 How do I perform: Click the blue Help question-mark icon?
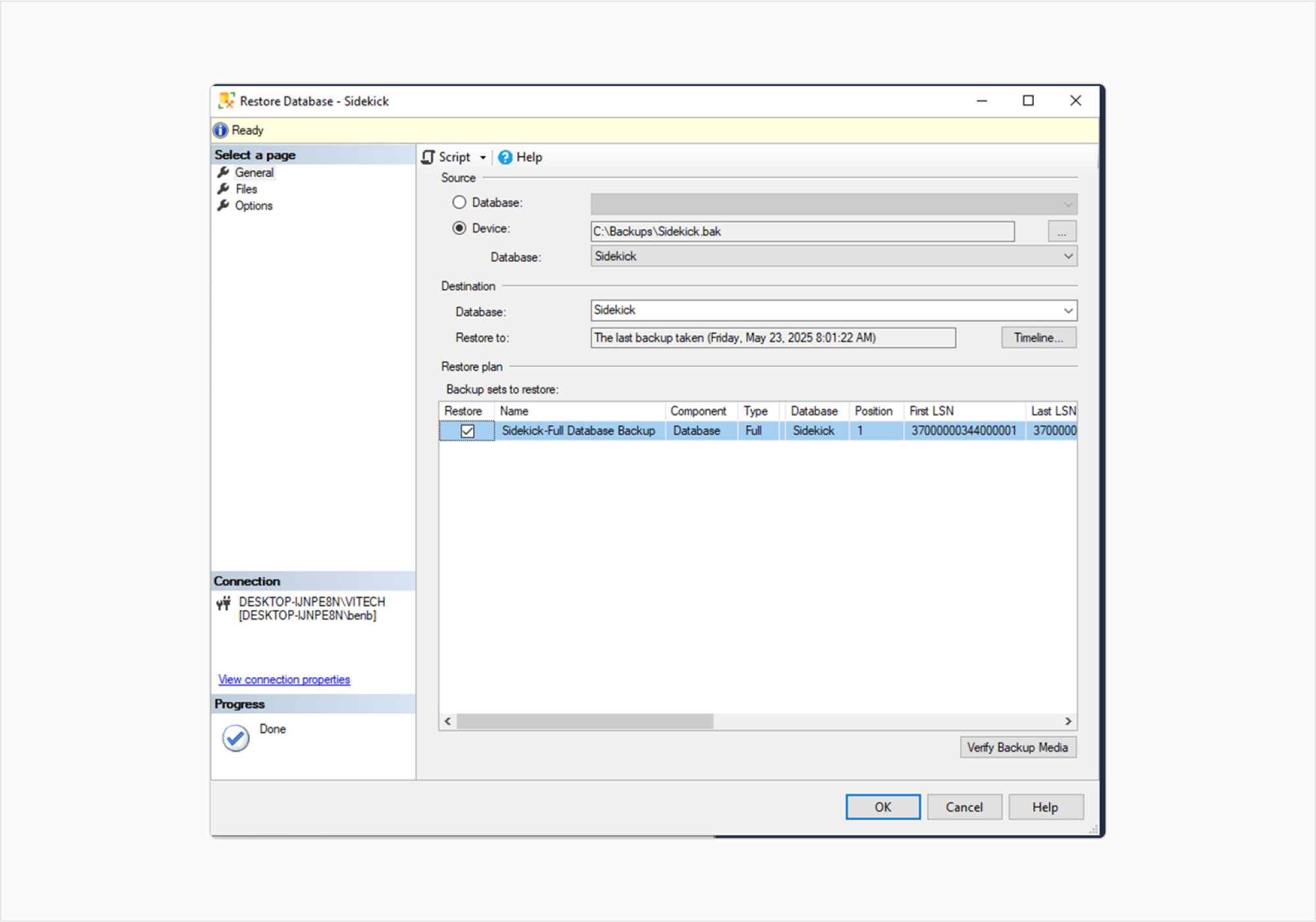[x=505, y=157]
